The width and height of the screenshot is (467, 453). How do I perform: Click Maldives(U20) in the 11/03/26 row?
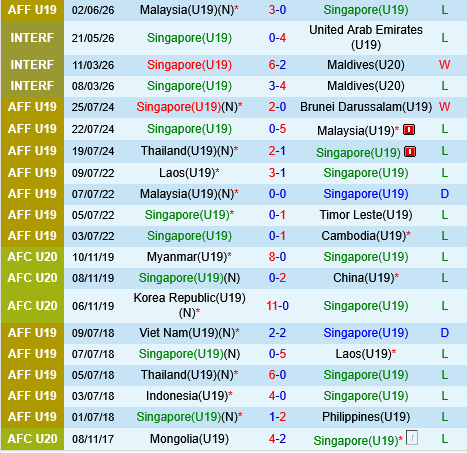(366, 65)
